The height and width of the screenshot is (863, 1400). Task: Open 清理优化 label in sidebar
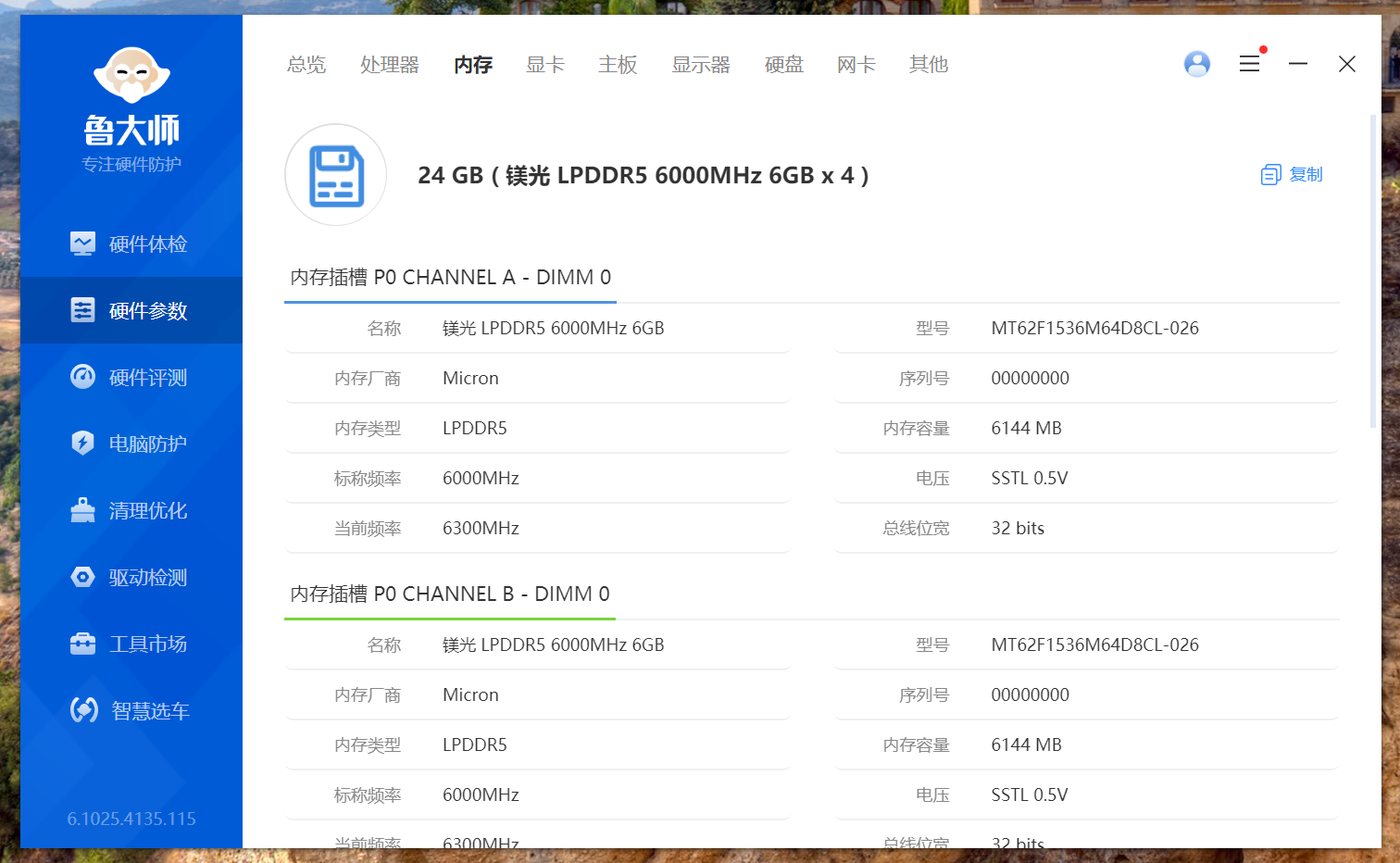pos(148,511)
